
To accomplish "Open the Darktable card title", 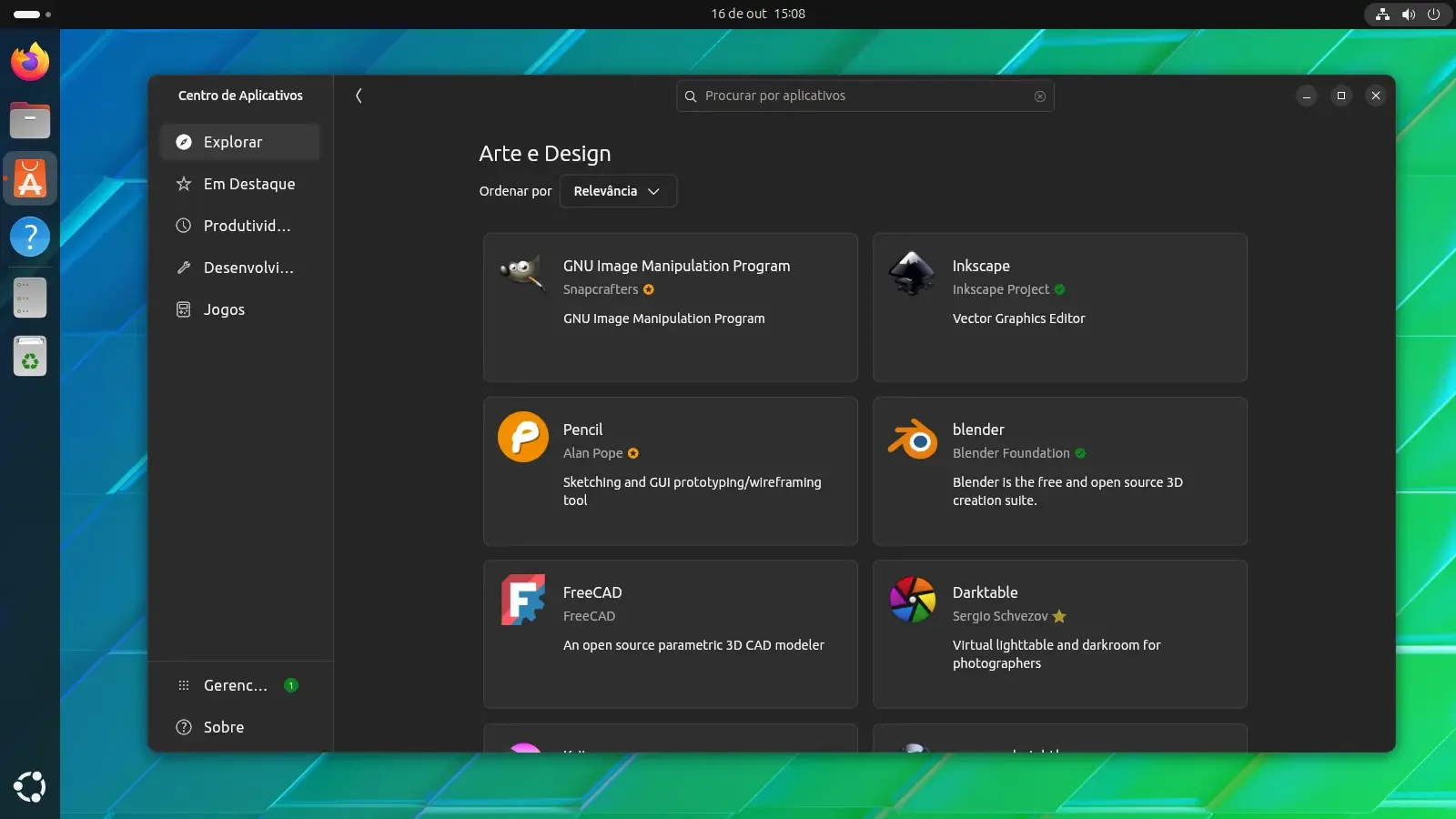I will (x=985, y=592).
